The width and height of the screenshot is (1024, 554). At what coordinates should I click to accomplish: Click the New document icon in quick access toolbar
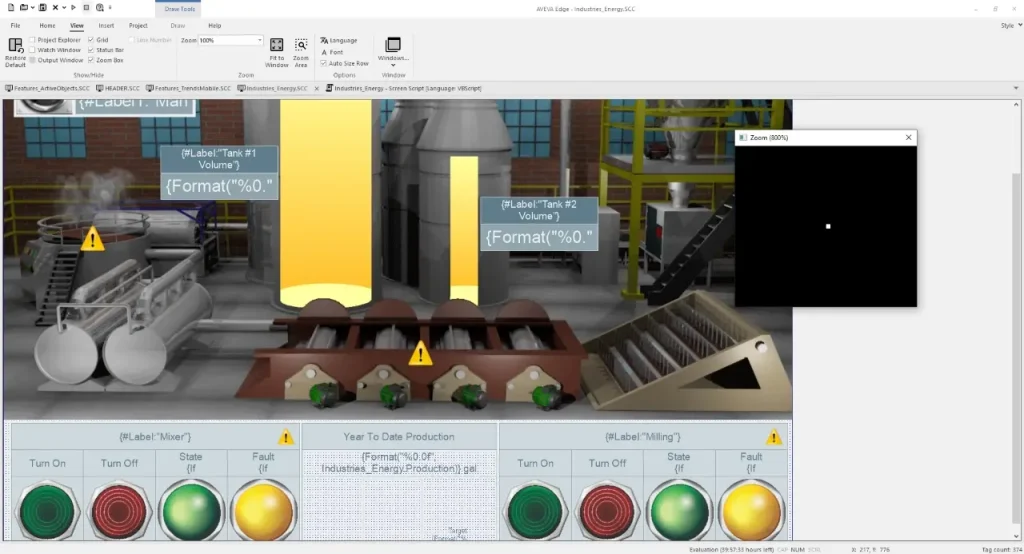click(10, 8)
